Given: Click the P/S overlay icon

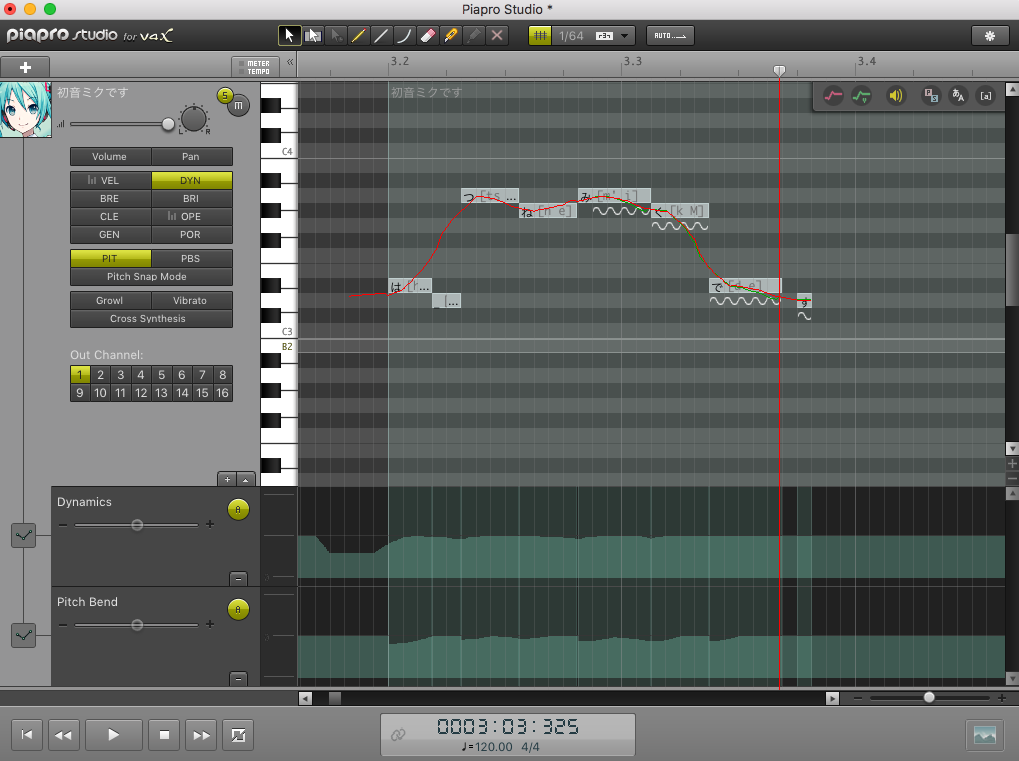Looking at the screenshot, I should click(x=931, y=96).
